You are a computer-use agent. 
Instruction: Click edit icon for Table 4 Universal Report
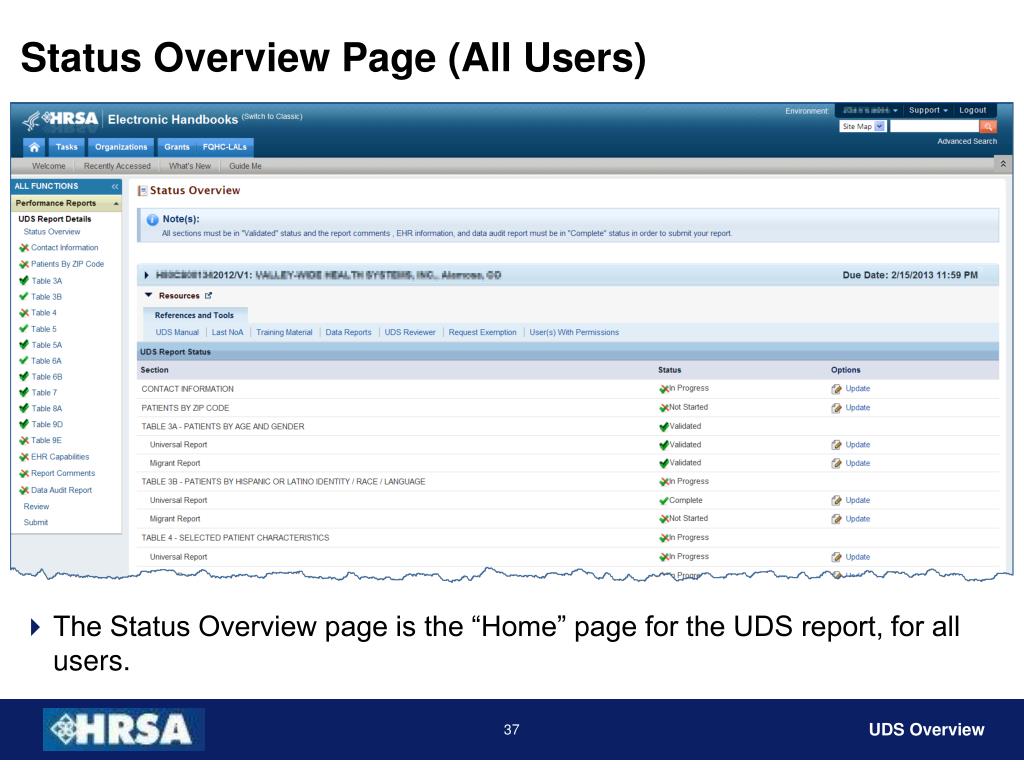pyautogui.click(x=836, y=558)
